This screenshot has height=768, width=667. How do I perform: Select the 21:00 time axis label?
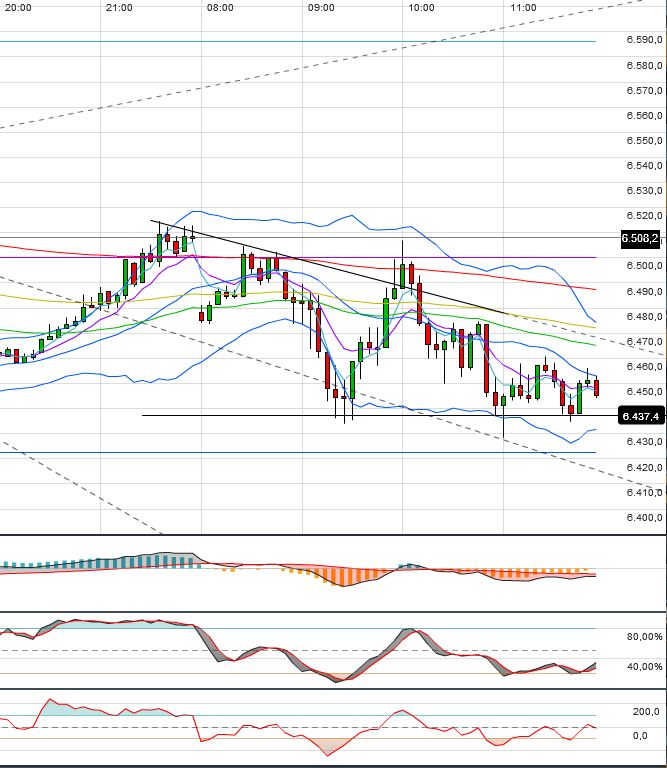119,8
